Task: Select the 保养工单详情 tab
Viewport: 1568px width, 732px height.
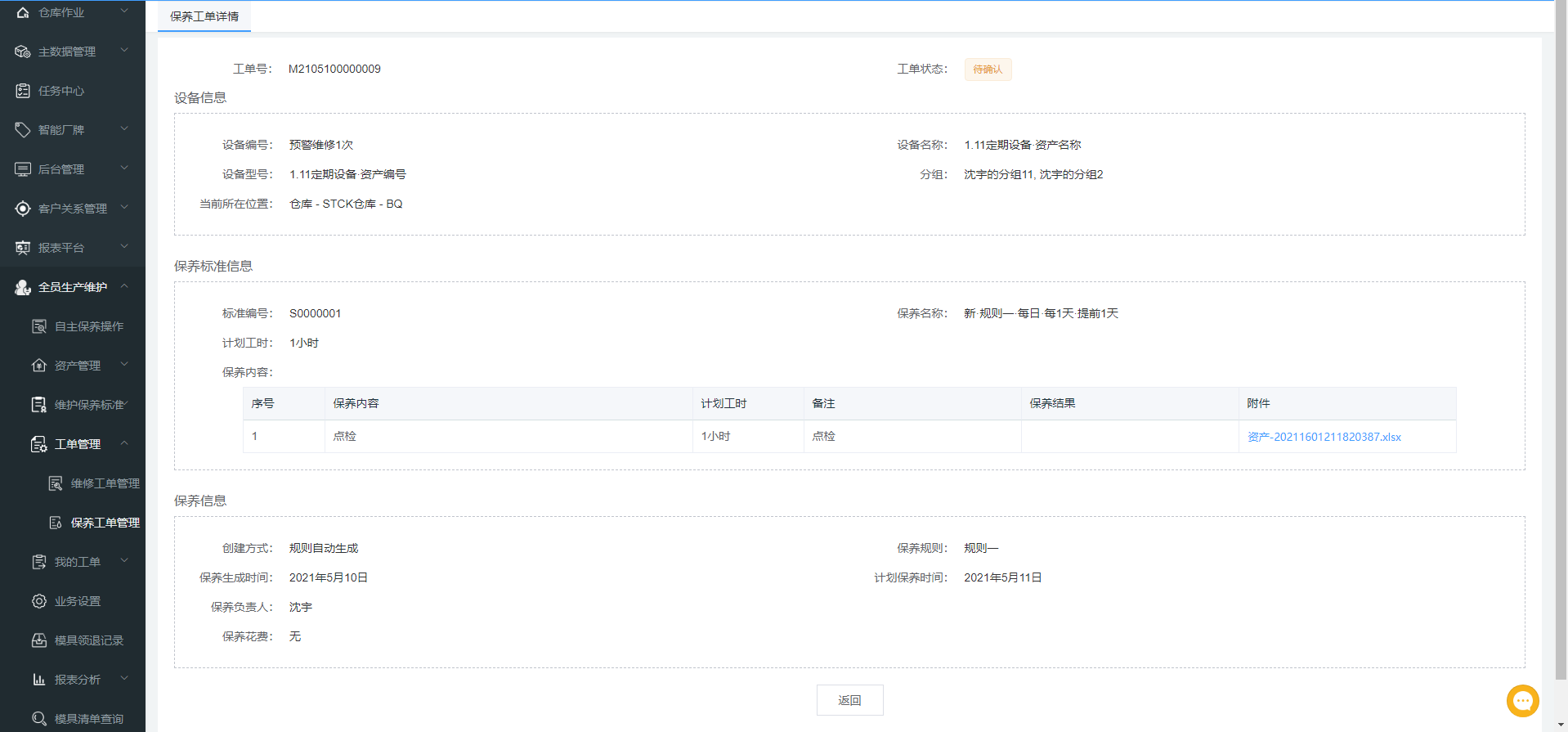Action: pyautogui.click(x=204, y=16)
